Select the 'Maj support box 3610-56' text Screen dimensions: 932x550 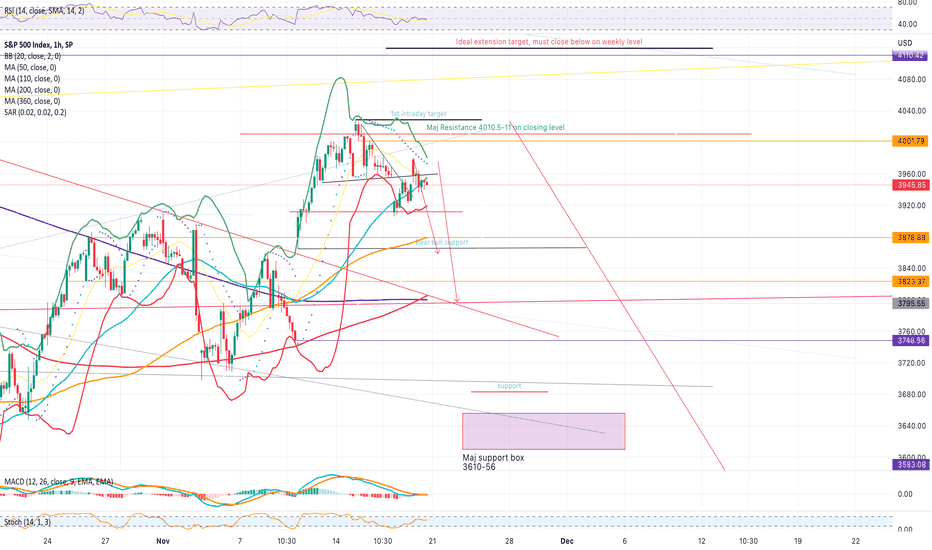coord(493,462)
